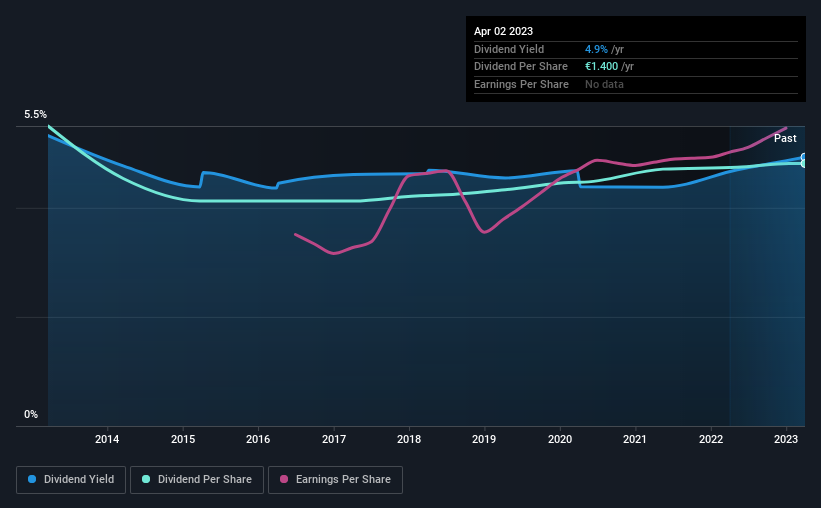
Task: Click the 2022 x-axis label
Action: [711, 439]
